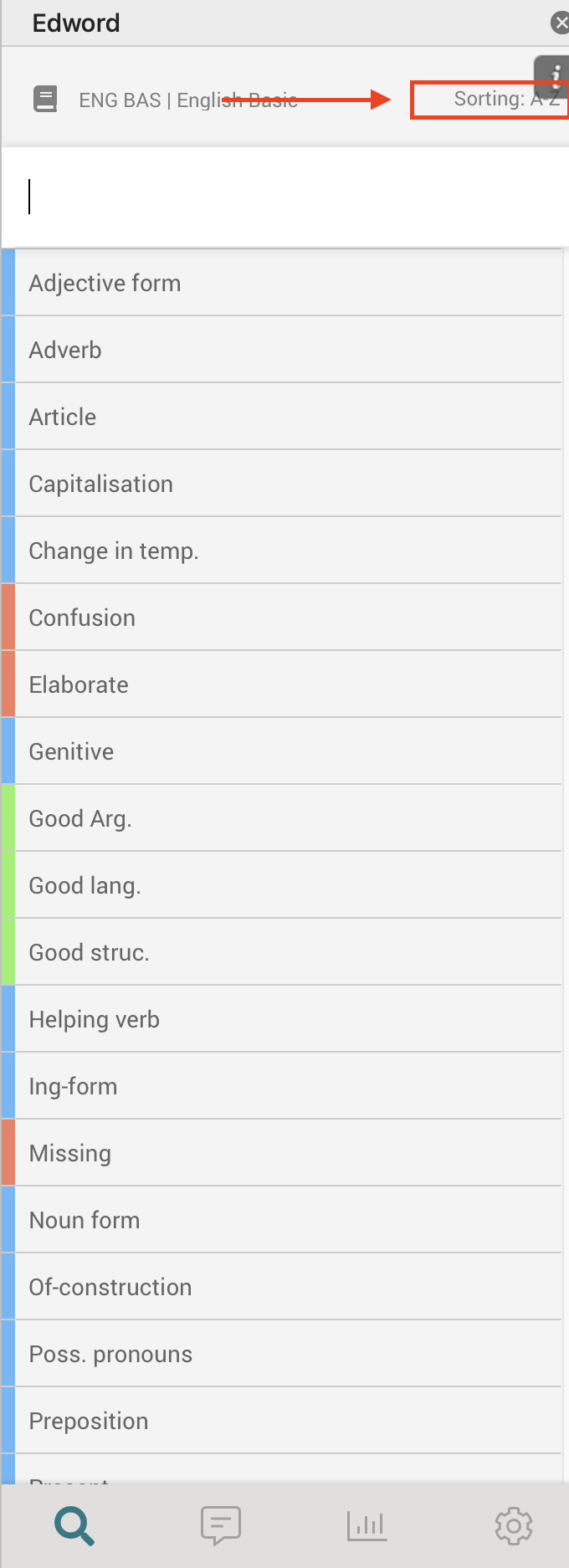Click the green bar next to Good lang.

click(8, 885)
